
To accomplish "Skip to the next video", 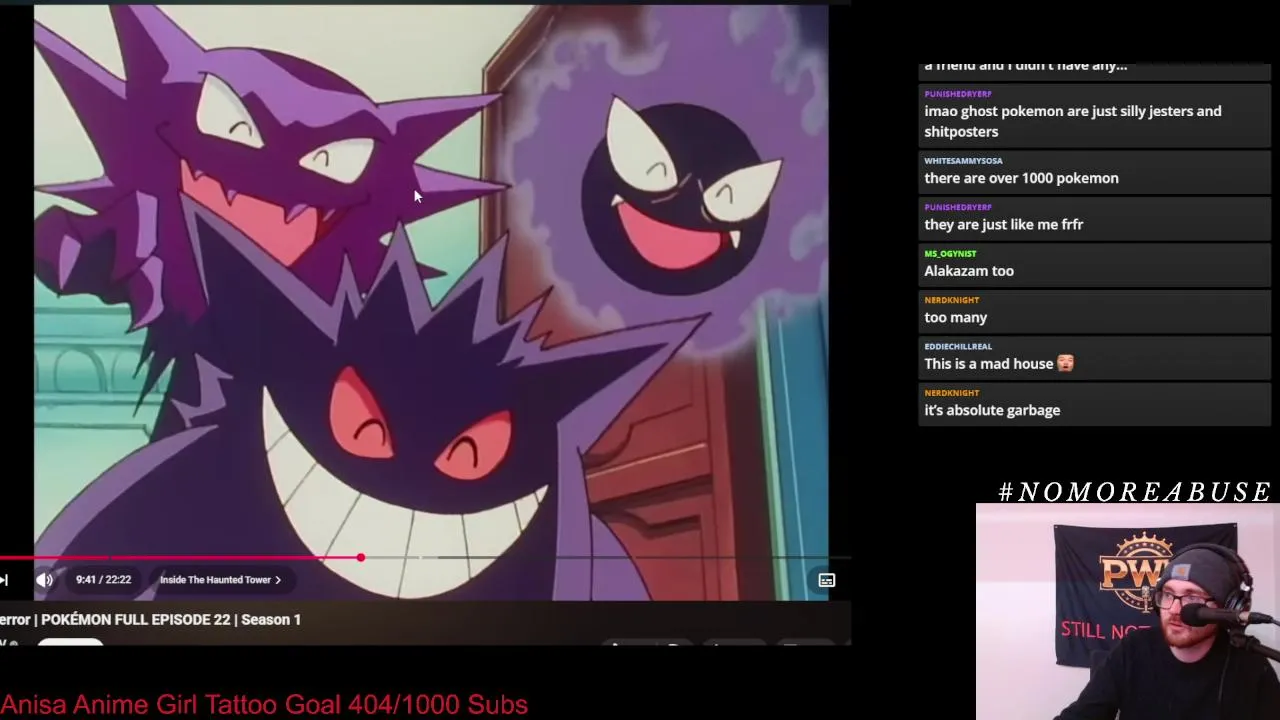I will point(4,580).
